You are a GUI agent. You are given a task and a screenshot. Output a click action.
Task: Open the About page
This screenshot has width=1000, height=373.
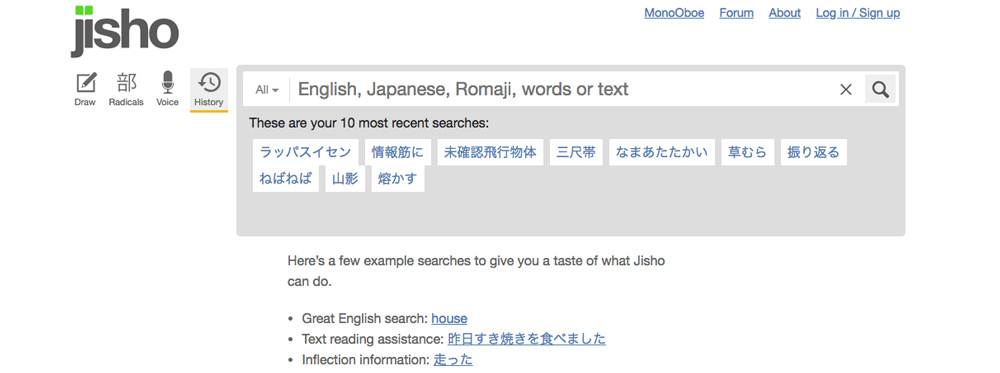pyautogui.click(x=784, y=13)
